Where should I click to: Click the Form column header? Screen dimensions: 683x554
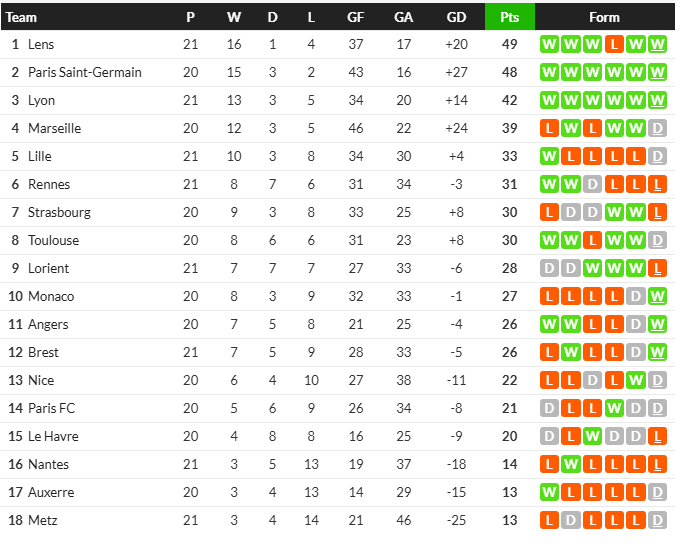click(604, 17)
